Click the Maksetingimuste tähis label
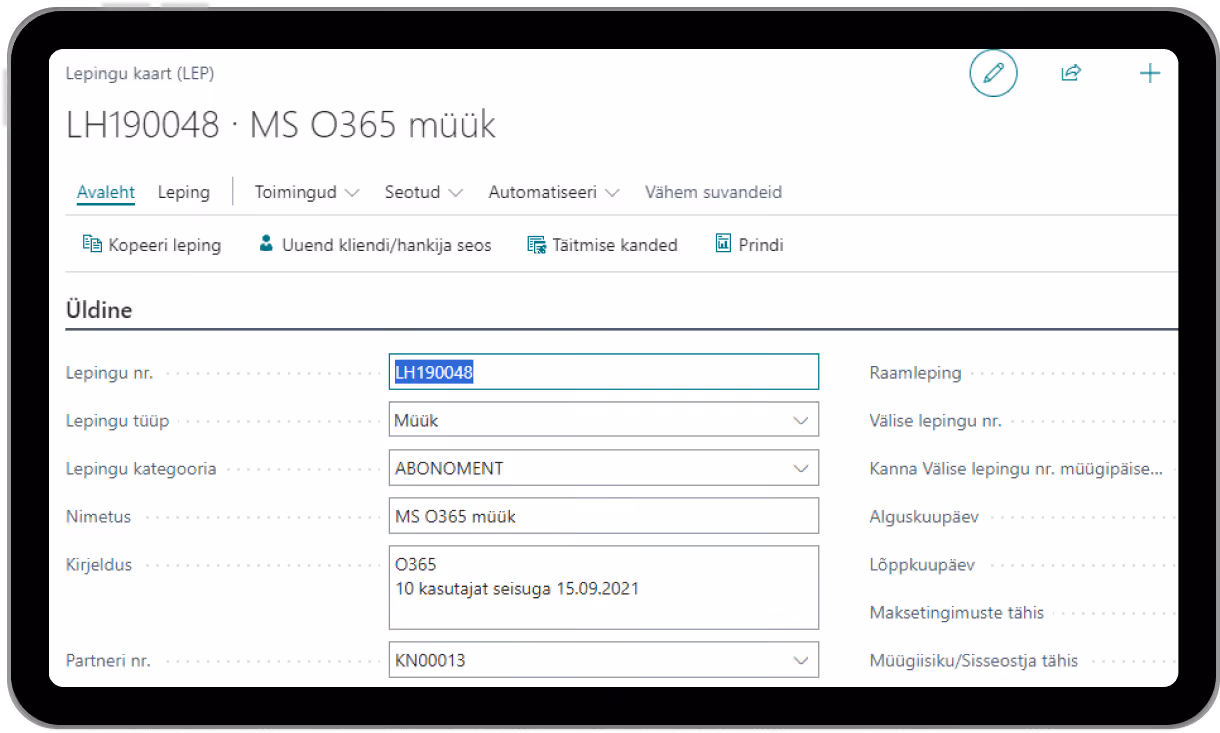This screenshot has width=1220, height=733. pyautogui.click(x=957, y=613)
